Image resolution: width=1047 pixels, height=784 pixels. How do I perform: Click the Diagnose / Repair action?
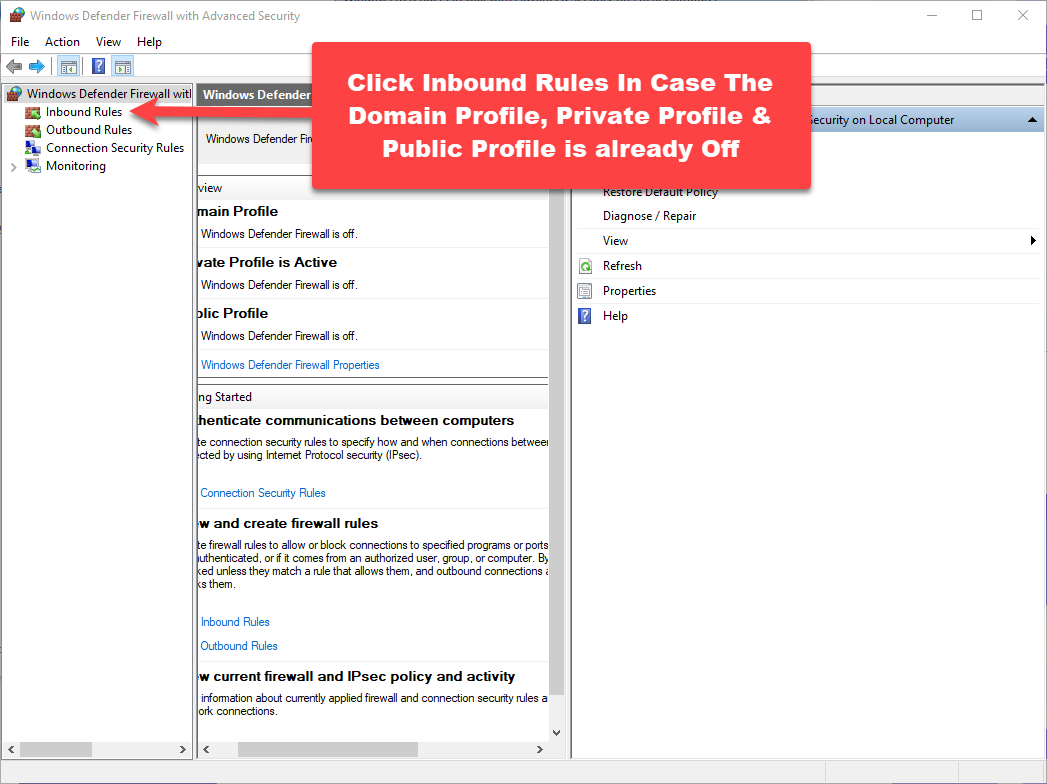pyautogui.click(x=649, y=216)
